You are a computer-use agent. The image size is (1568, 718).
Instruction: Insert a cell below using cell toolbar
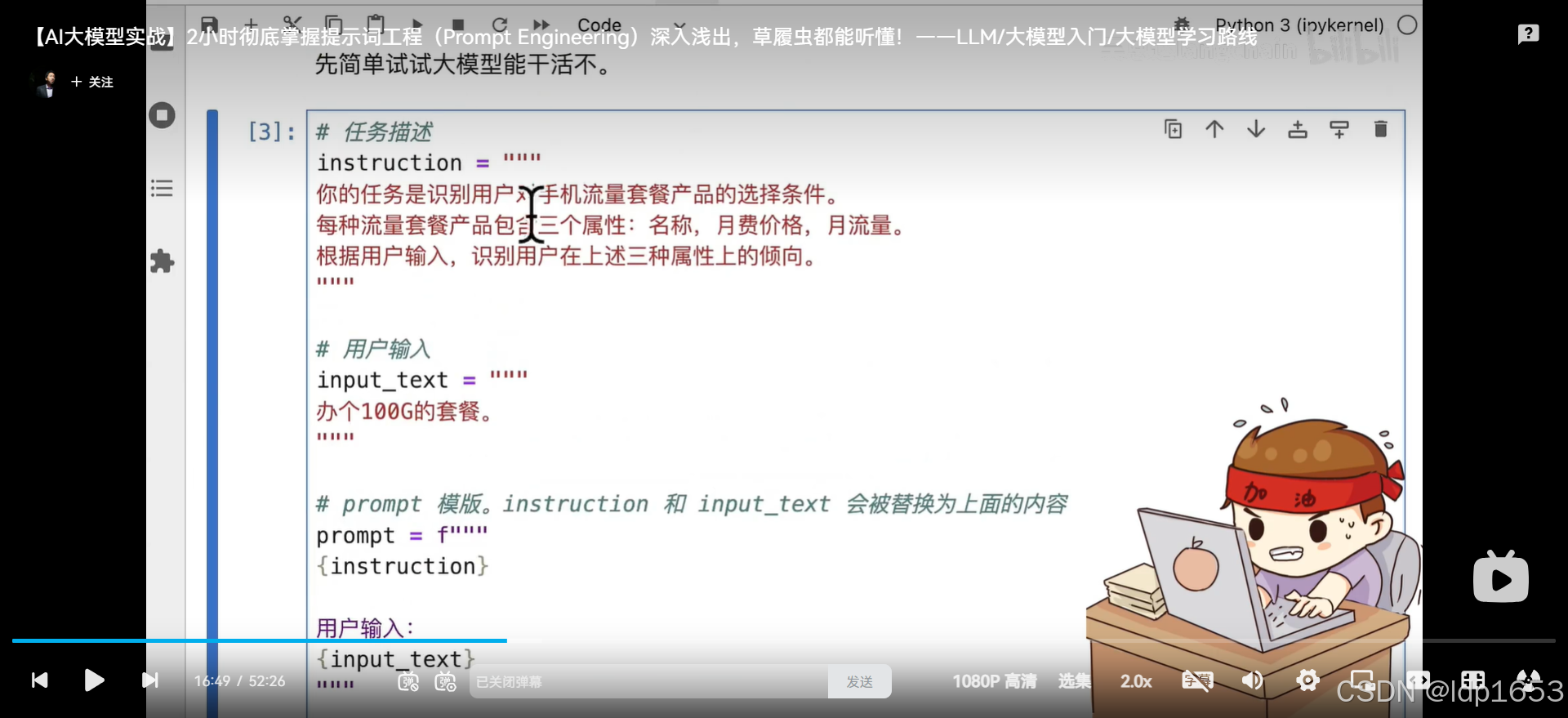coord(1339,129)
